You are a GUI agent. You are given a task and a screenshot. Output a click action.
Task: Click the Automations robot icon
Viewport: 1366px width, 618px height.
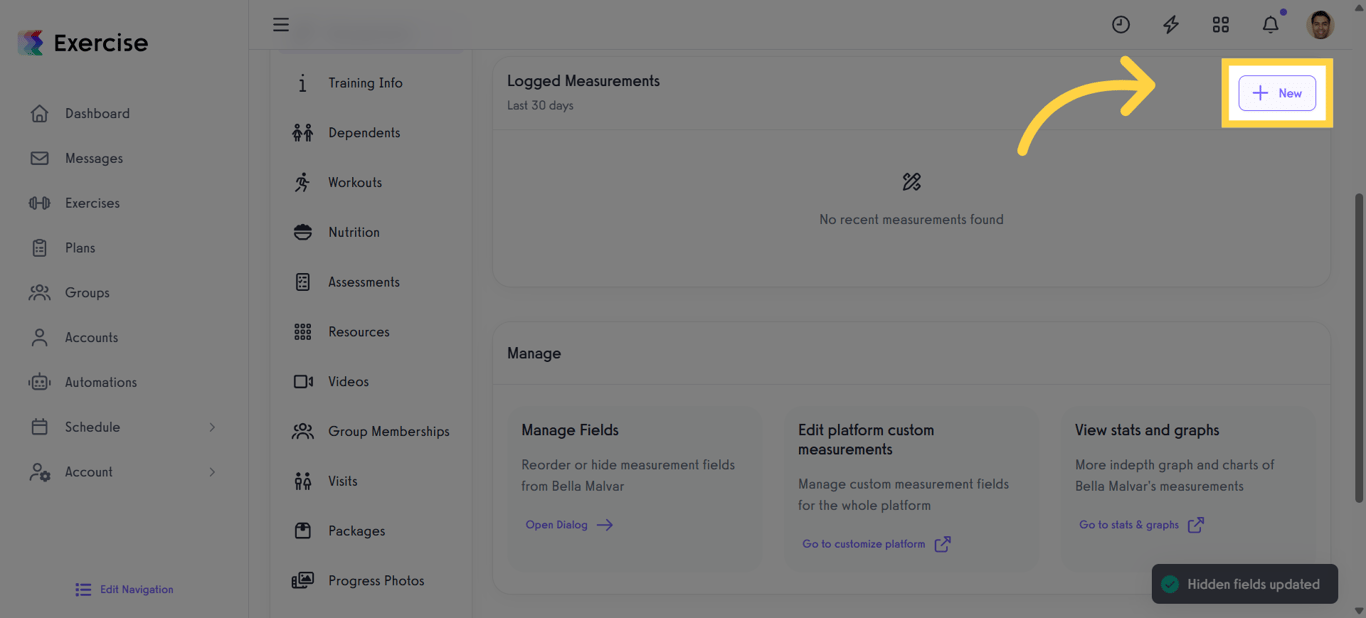[x=39, y=382]
